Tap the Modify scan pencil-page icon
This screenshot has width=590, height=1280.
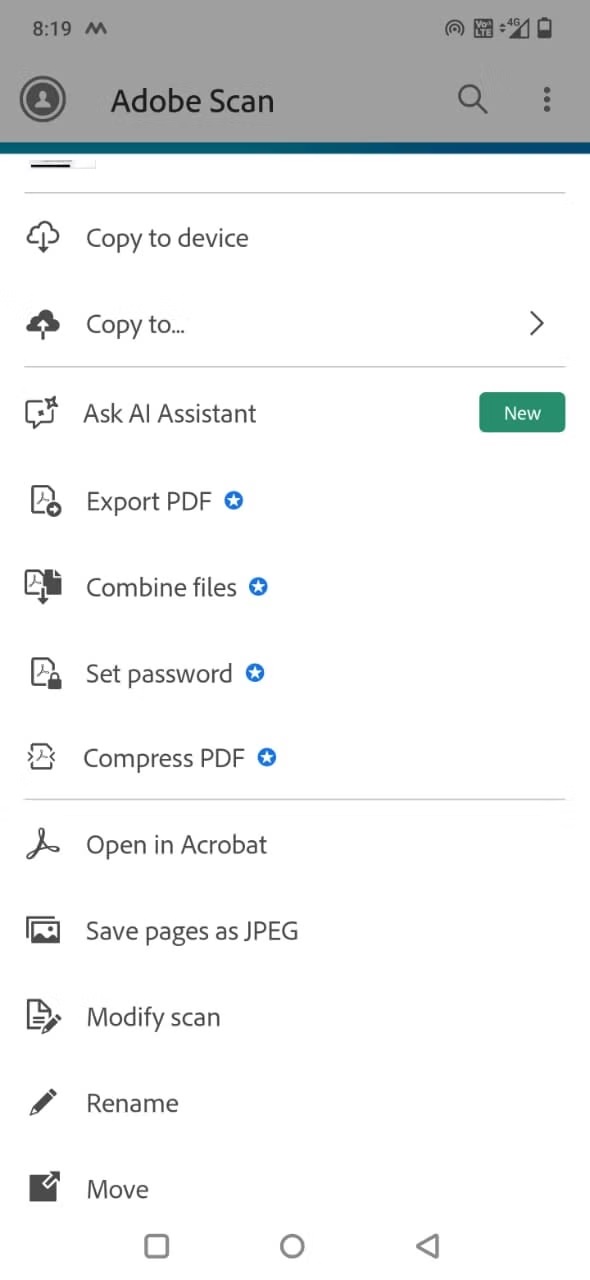click(x=43, y=1017)
